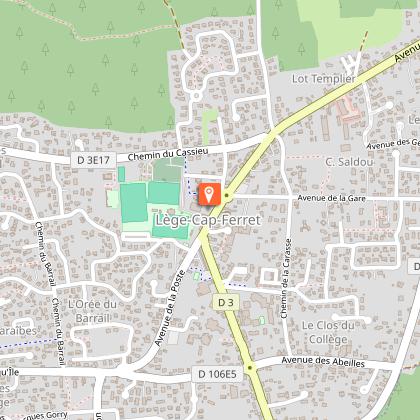The image size is (420, 420).
Task: Click the large turquoise sports field
Action: (134, 203)
